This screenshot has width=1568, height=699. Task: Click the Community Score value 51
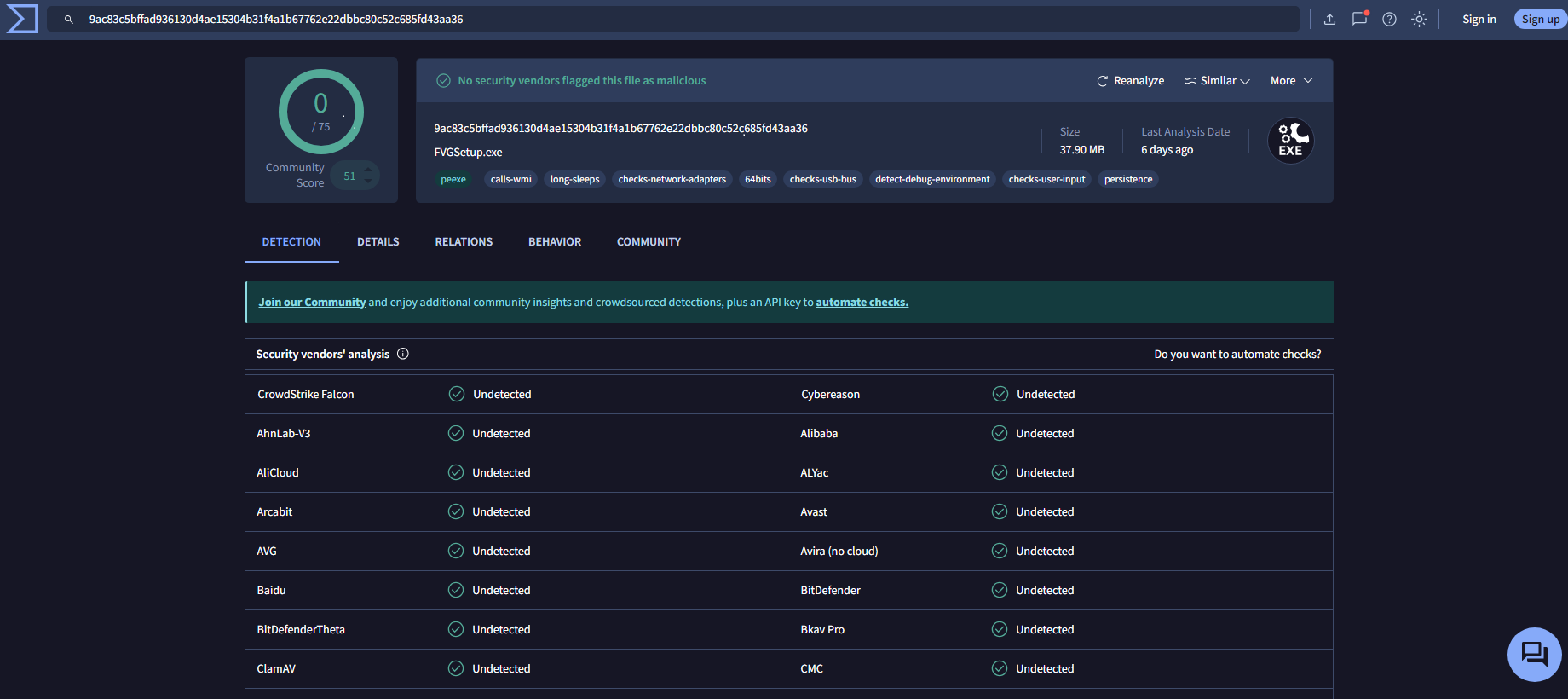click(349, 176)
